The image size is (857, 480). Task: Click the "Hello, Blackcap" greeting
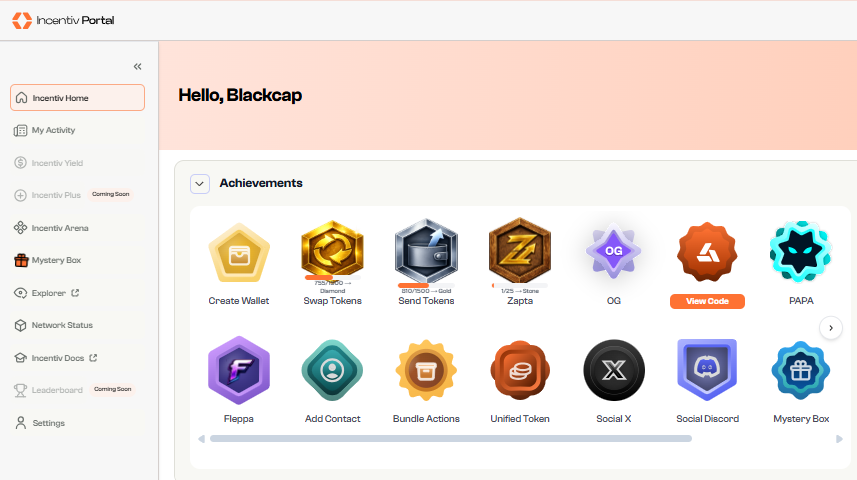point(240,95)
